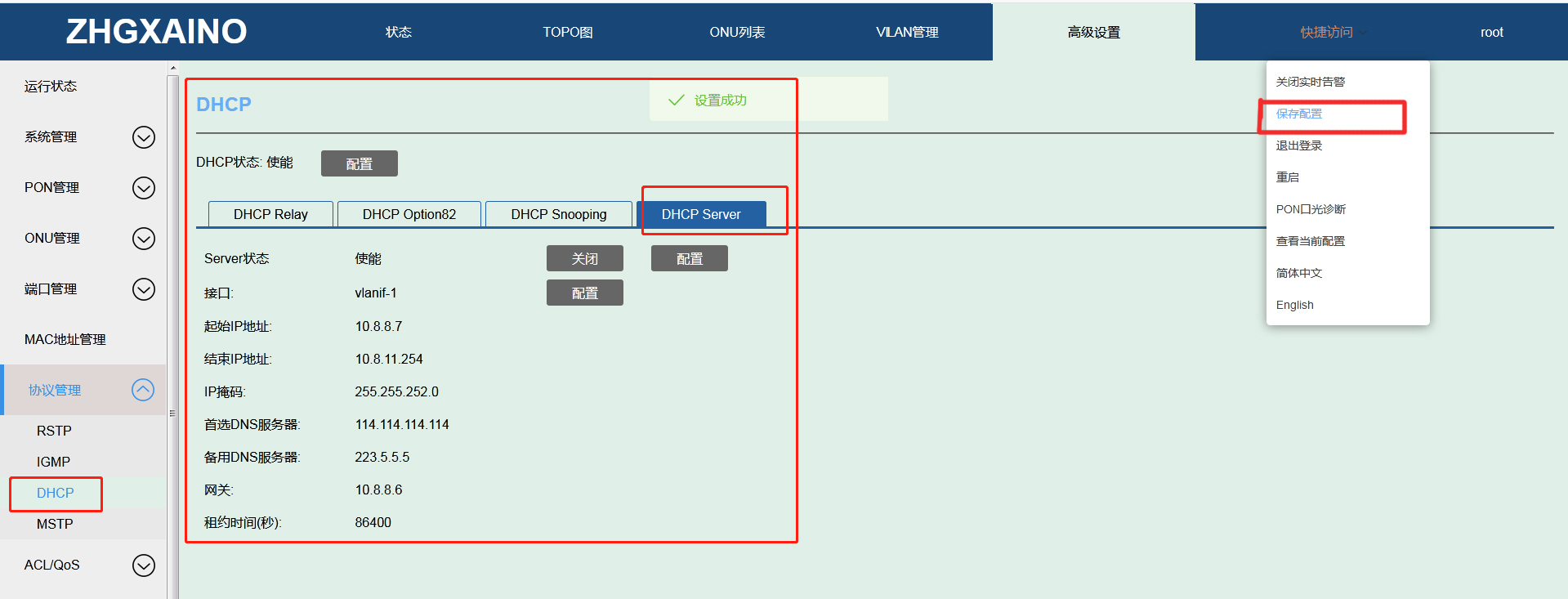Open the RSTP protocol page
Image resolution: width=1568 pixels, height=599 pixels.
(54, 431)
